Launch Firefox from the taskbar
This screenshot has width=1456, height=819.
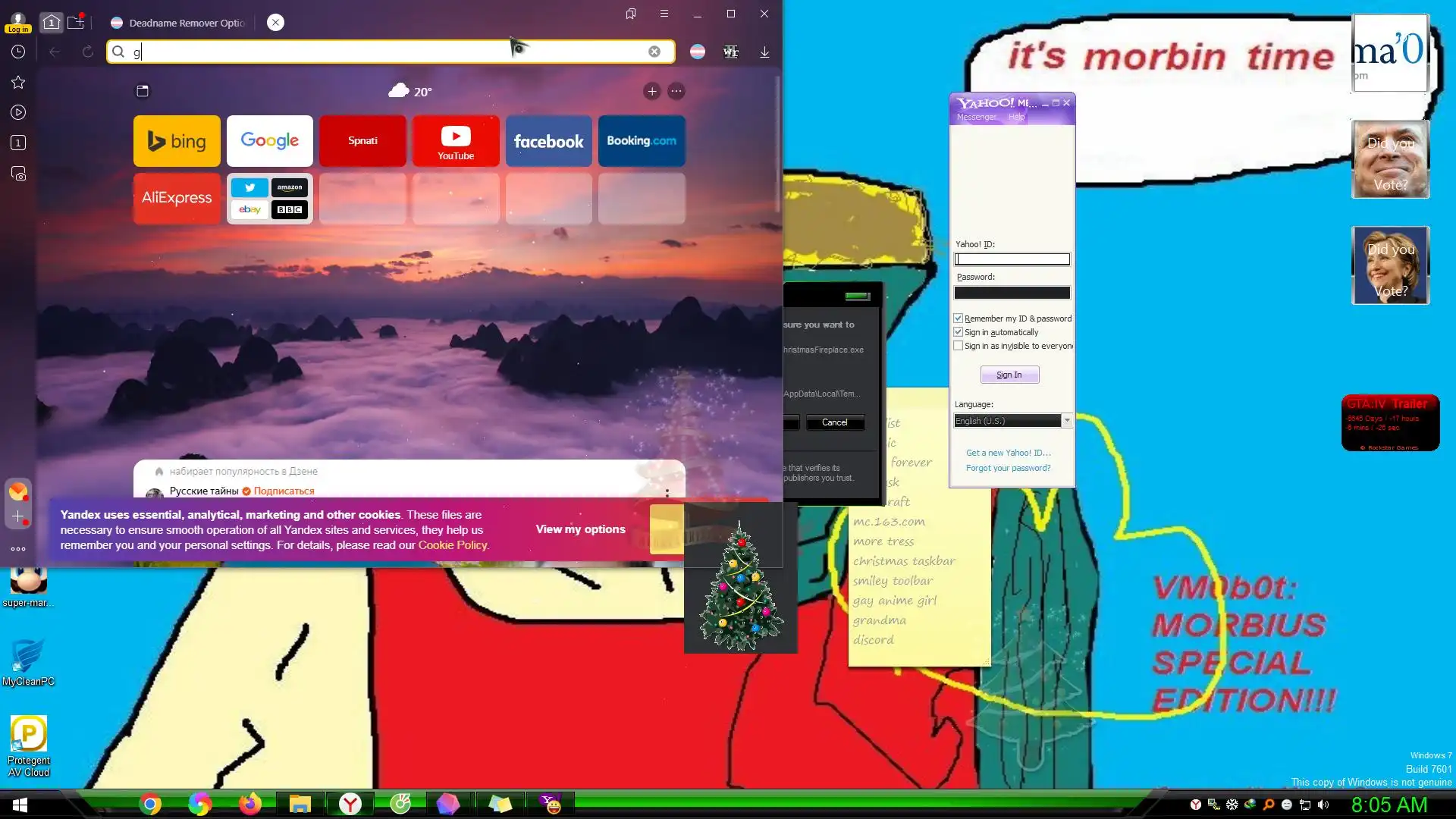[x=249, y=804]
